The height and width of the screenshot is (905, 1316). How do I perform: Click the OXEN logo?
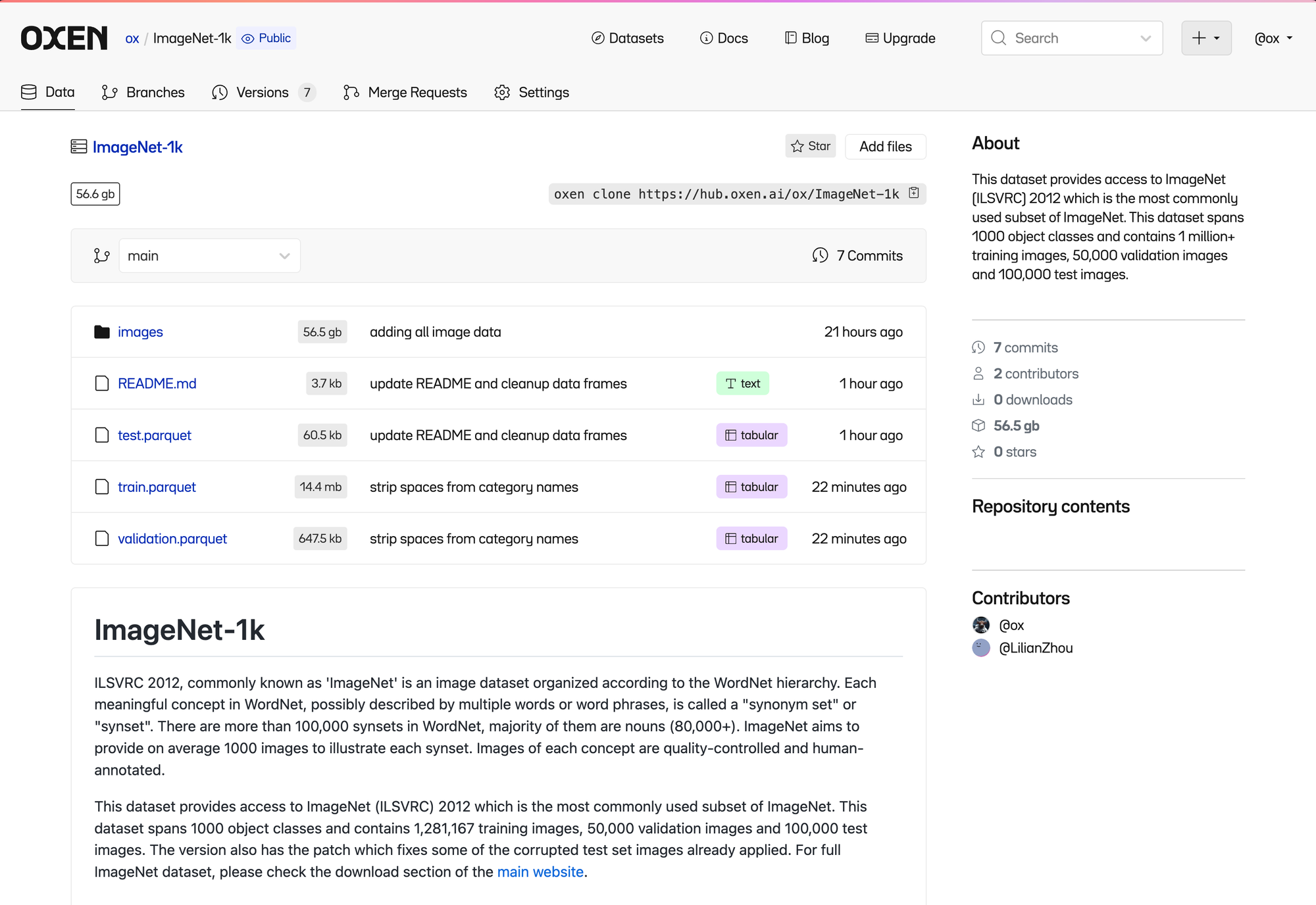pos(64,38)
